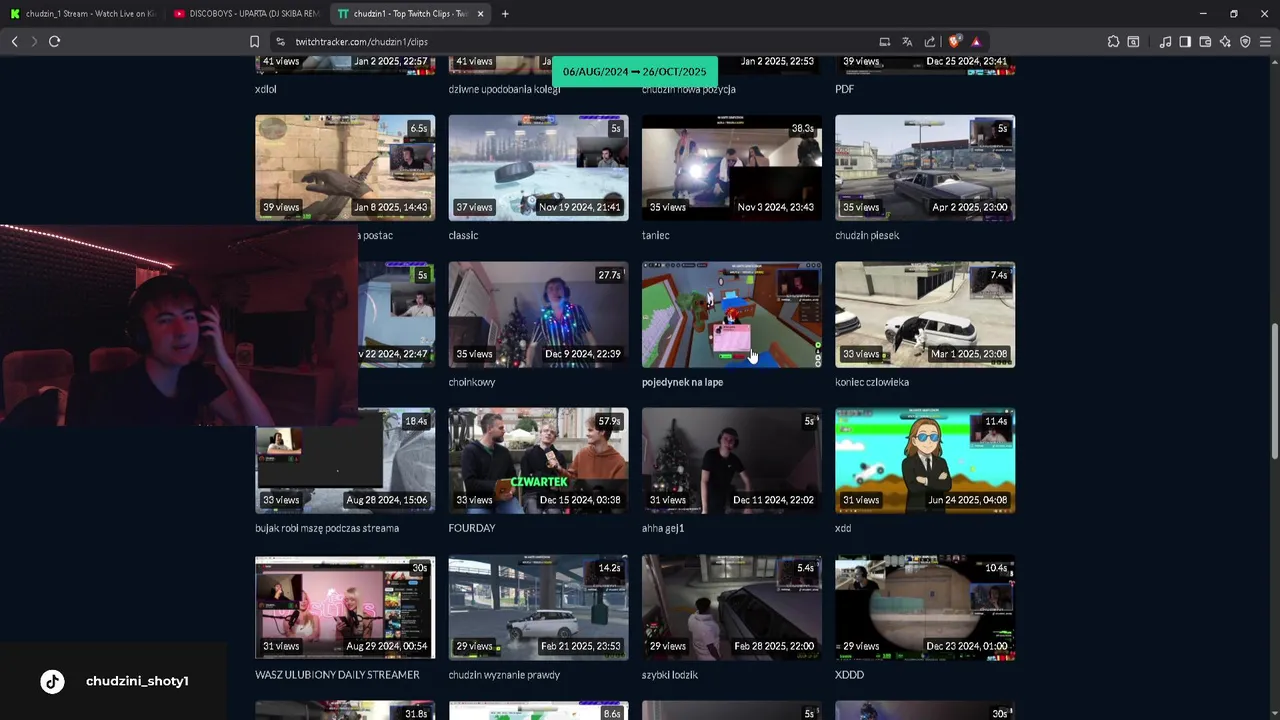Open the 'ahha gej1' clip thumbnail

732,461
